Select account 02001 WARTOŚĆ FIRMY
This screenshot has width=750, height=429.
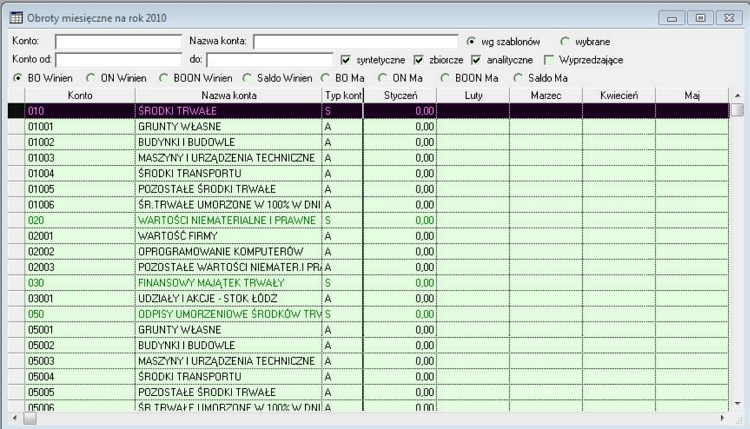[368, 236]
